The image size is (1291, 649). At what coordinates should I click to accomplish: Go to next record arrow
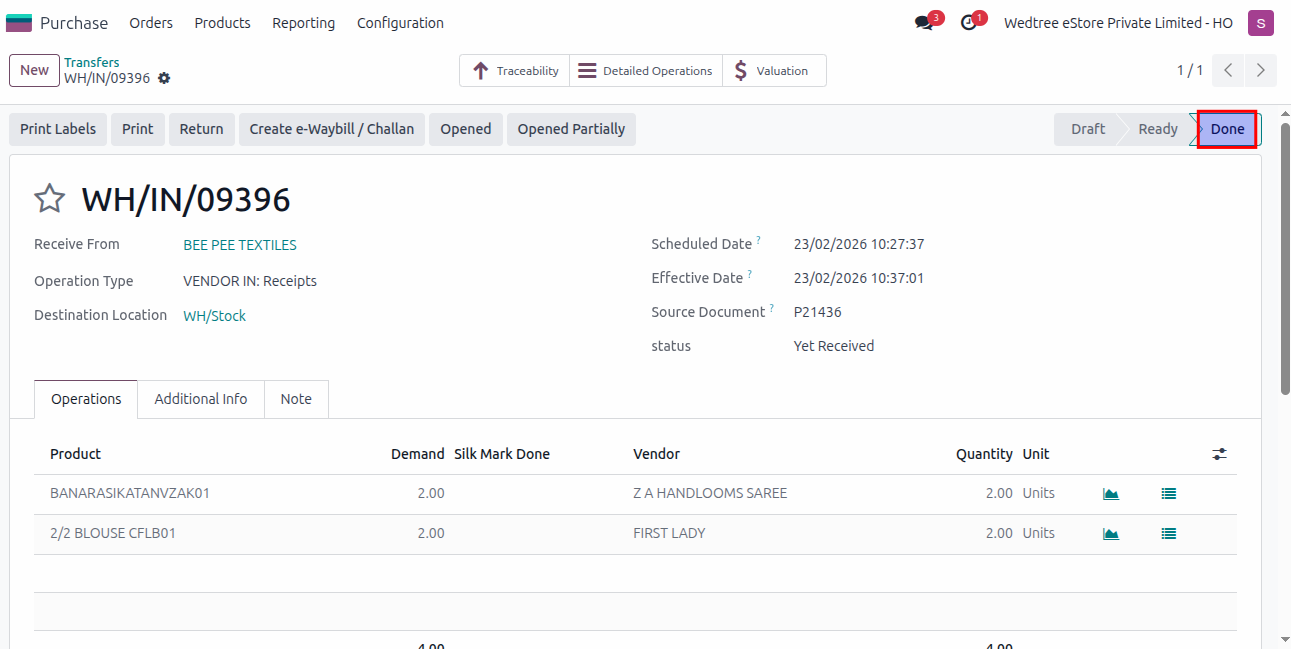point(1260,71)
